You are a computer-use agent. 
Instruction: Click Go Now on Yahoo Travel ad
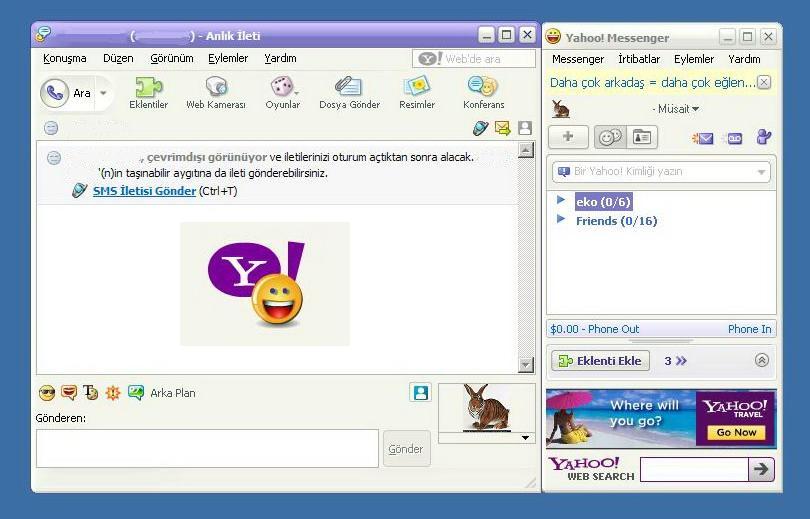click(x=736, y=433)
